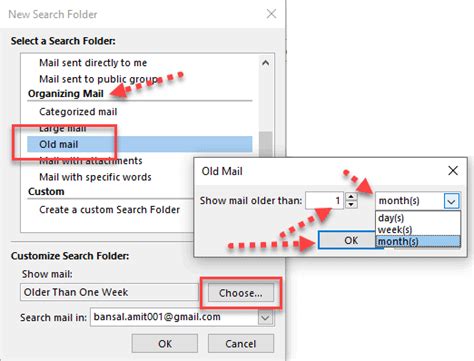Confirm New Search Folder with OK
Screen dimensions: 474x361
coord(165,343)
